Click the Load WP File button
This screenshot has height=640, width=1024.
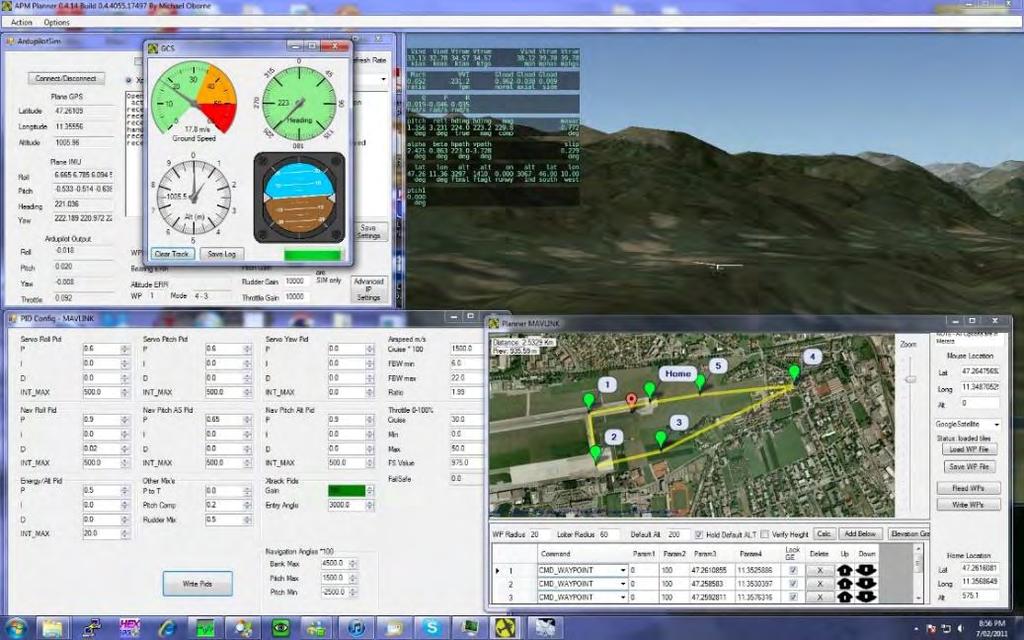(x=969, y=449)
